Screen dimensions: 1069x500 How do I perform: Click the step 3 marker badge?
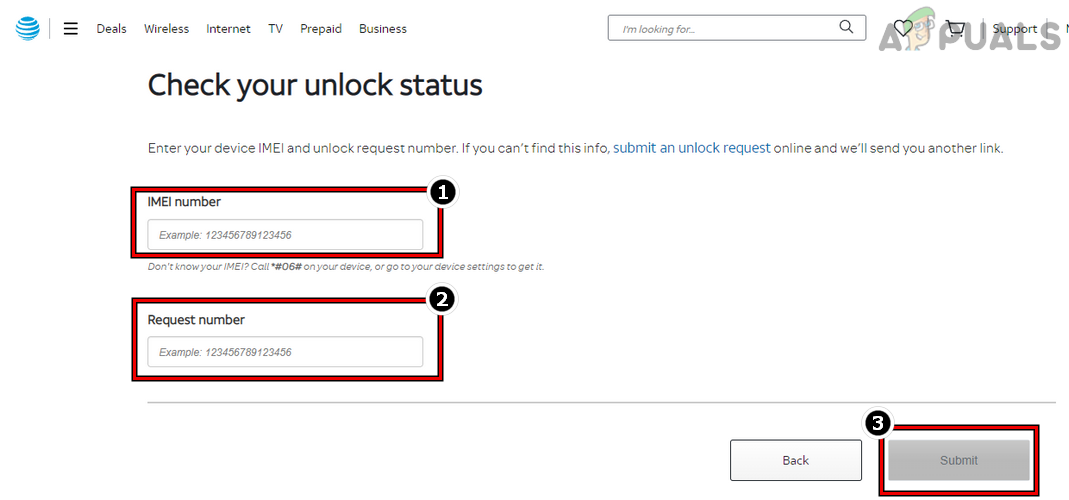877,425
